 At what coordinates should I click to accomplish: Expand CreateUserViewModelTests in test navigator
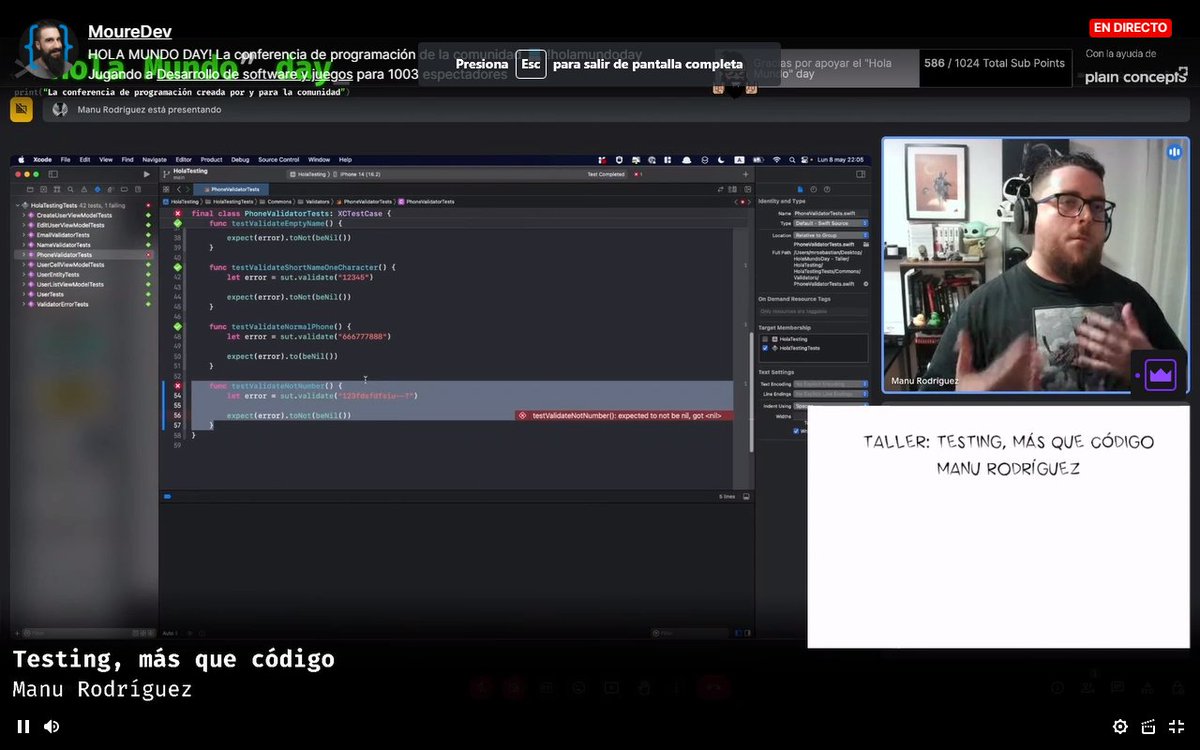(24, 215)
